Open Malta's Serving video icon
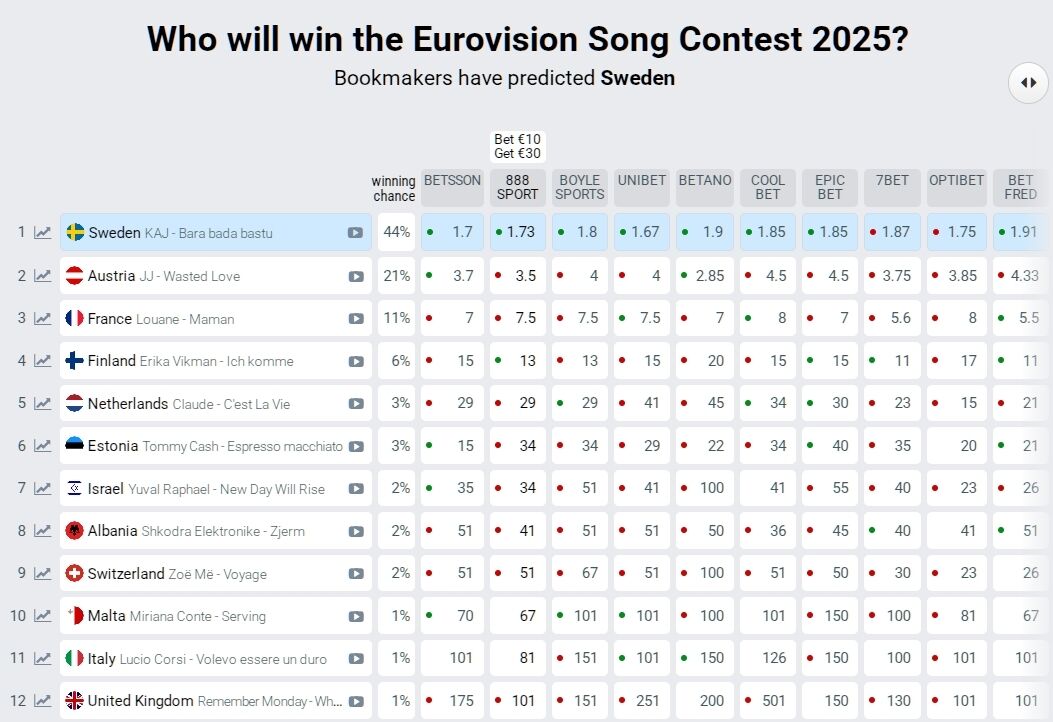The image size is (1053, 722). pyautogui.click(x=356, y=617)
